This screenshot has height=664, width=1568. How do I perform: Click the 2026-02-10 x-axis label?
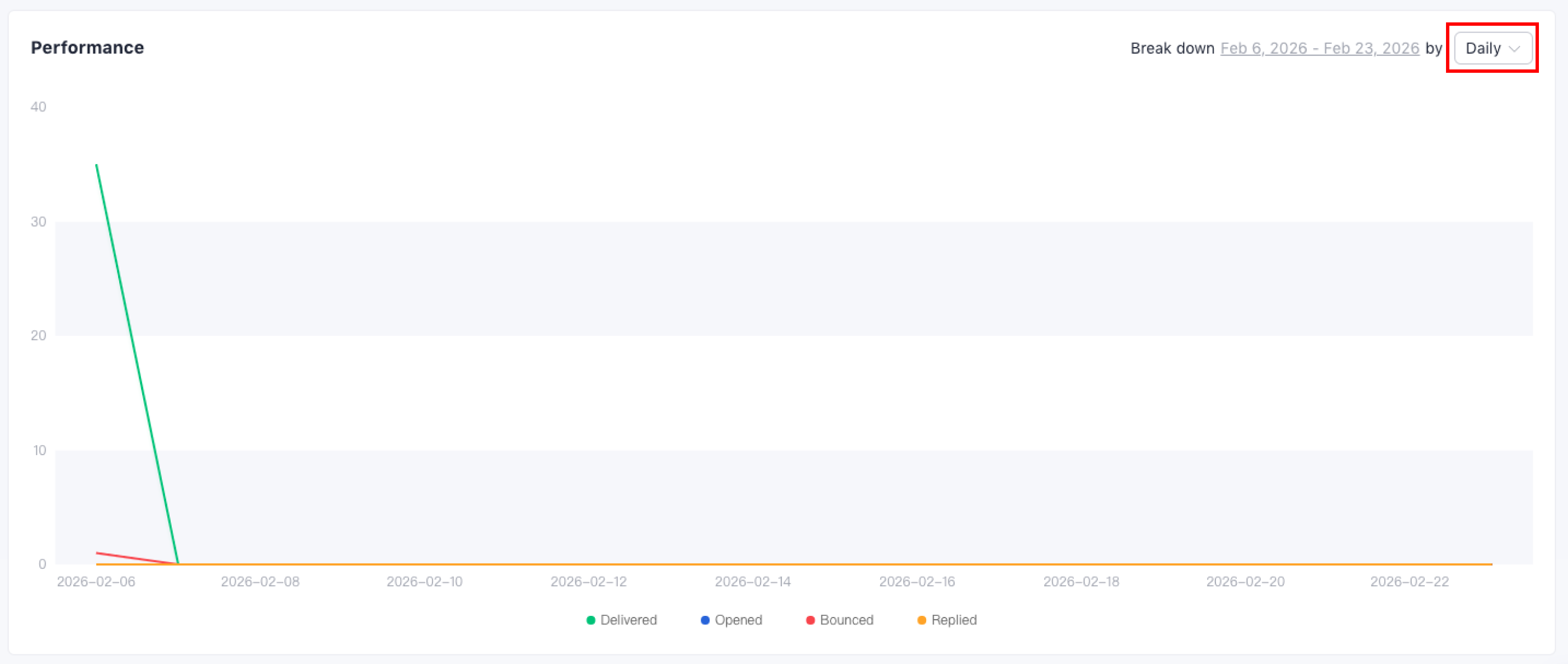pos(424,581)
